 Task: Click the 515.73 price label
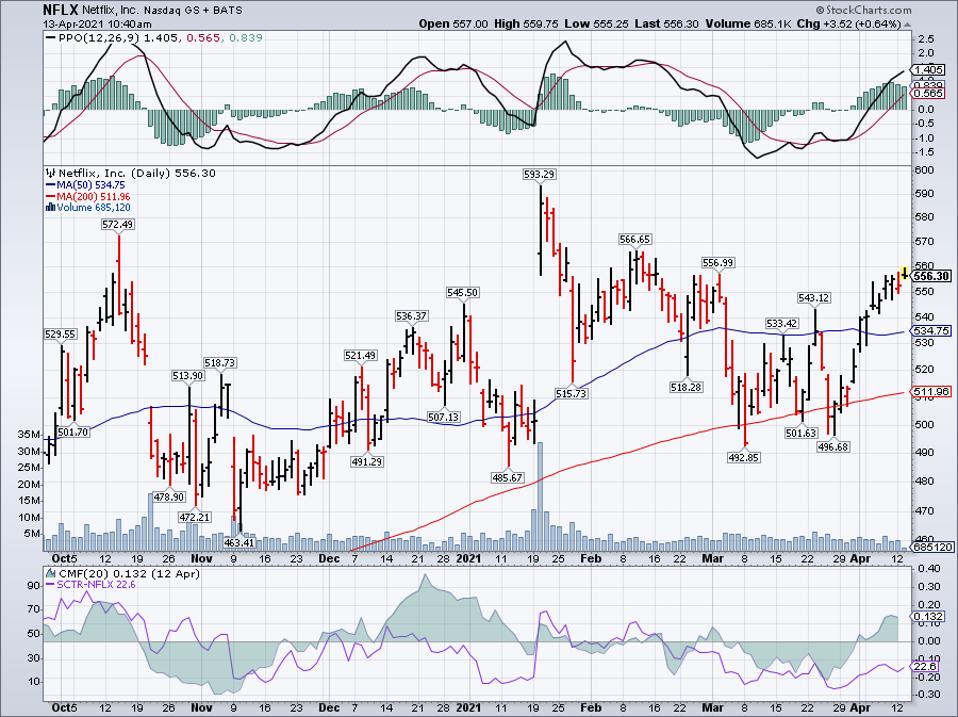[x=571, y=394]
